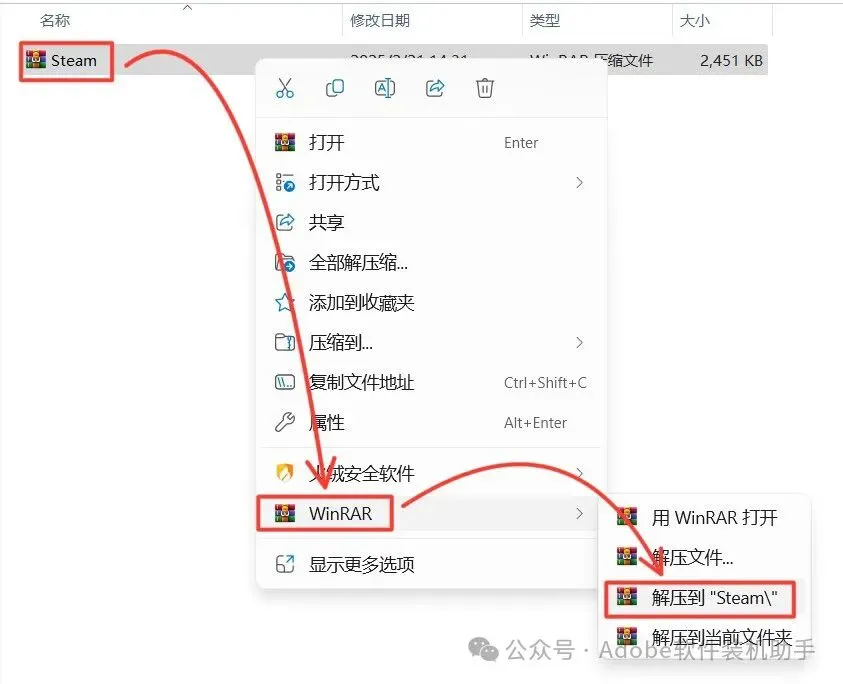Sort by 修改日期 column header

380,20
